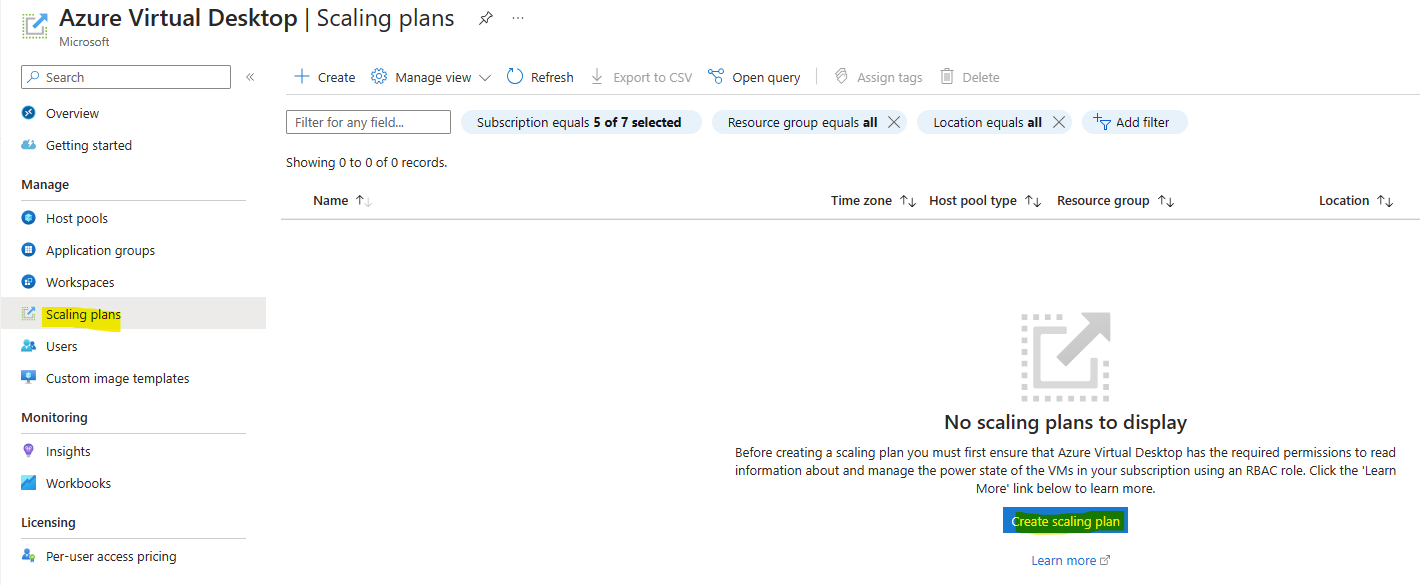Remove the Location equals all filter
Viewport: 1420px width, 585px height.
click(x=1058, y=122)
